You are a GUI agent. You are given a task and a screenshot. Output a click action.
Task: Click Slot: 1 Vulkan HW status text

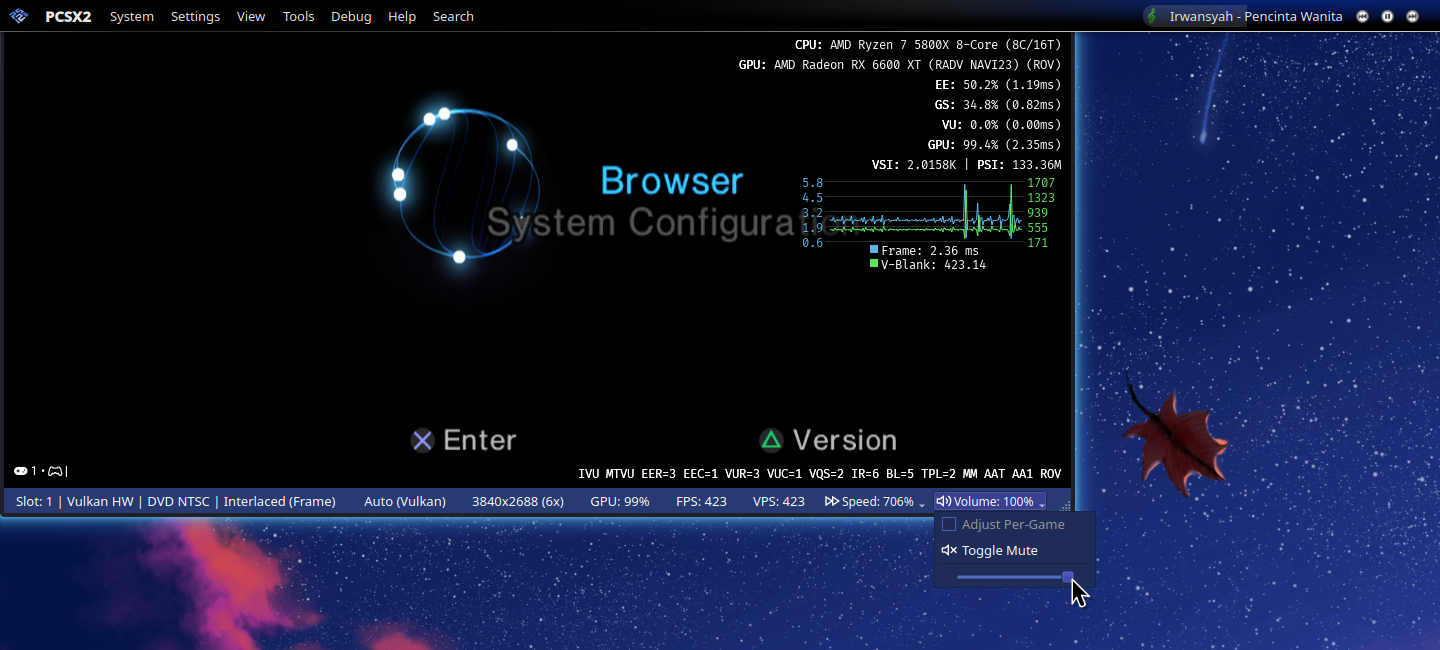176,501
